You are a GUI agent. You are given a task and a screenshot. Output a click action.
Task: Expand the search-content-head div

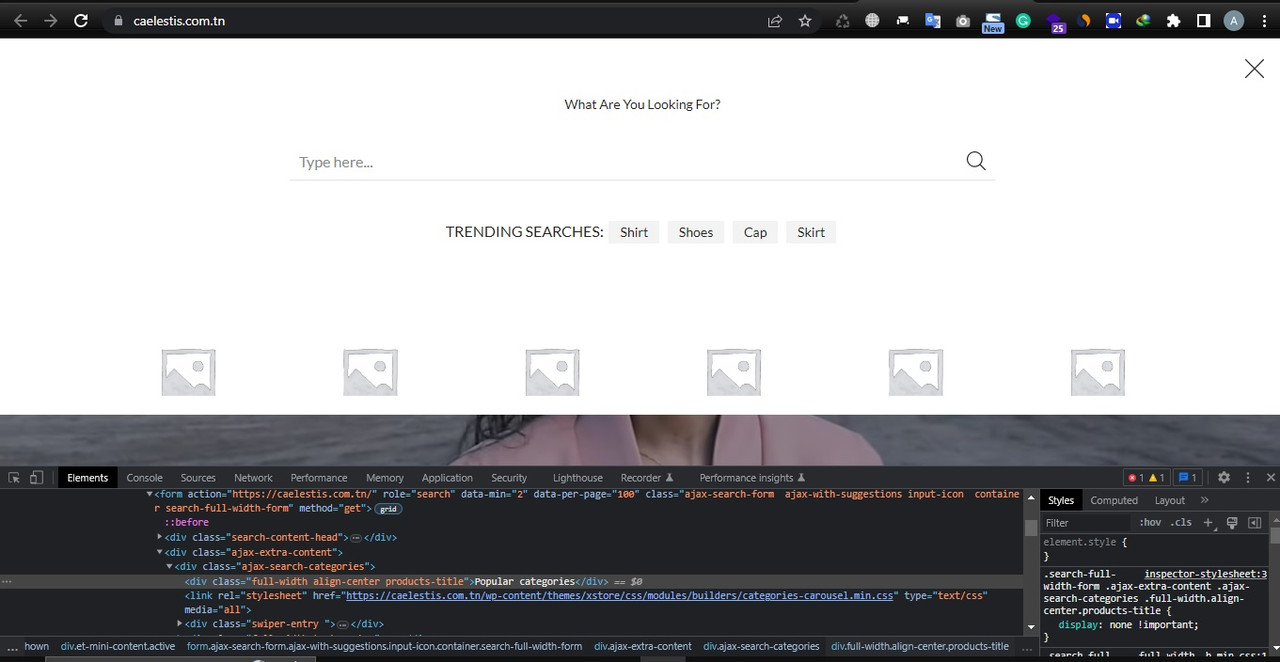click(x=160, y=537)
